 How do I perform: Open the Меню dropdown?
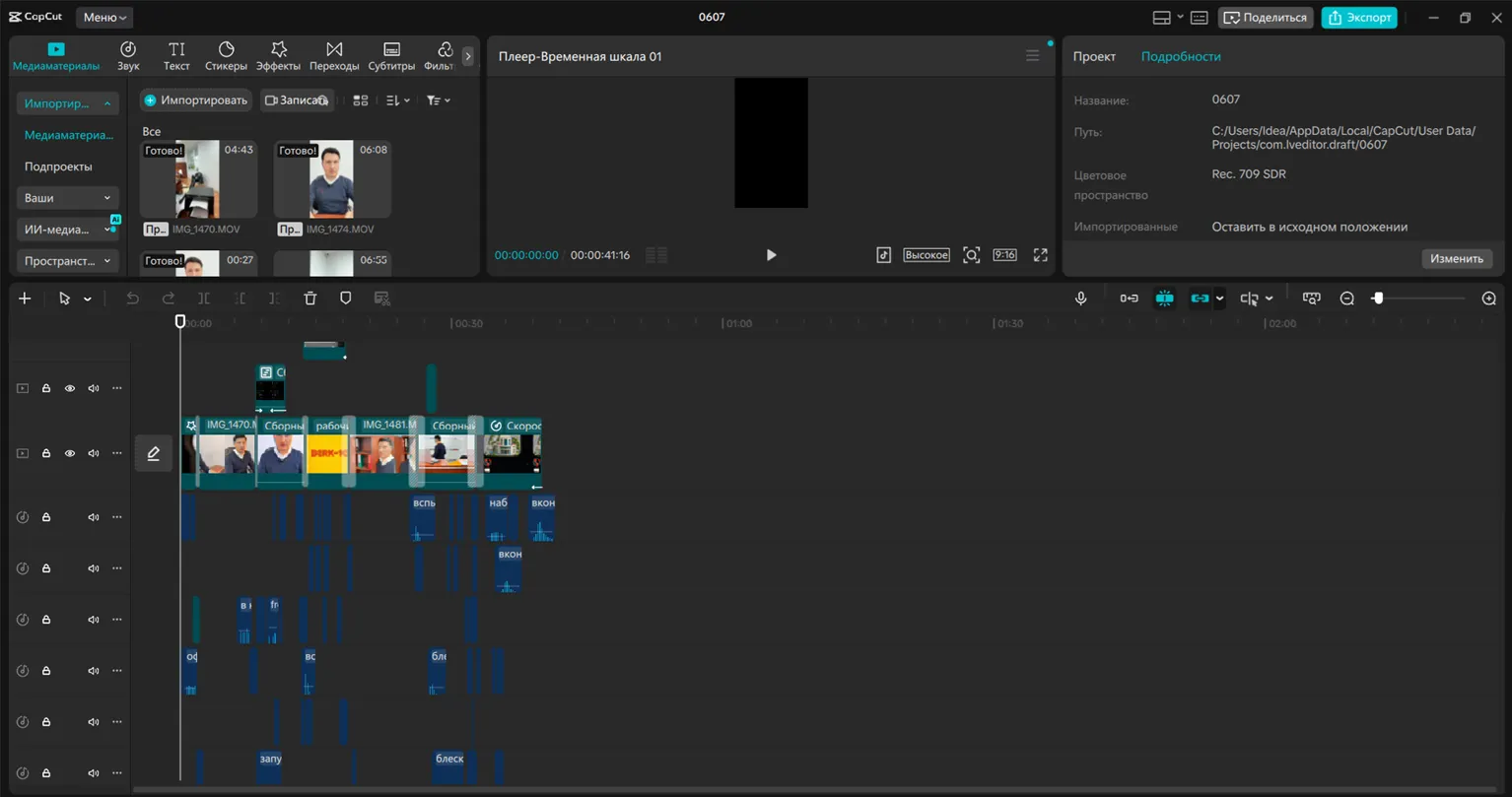coord(103,17)
